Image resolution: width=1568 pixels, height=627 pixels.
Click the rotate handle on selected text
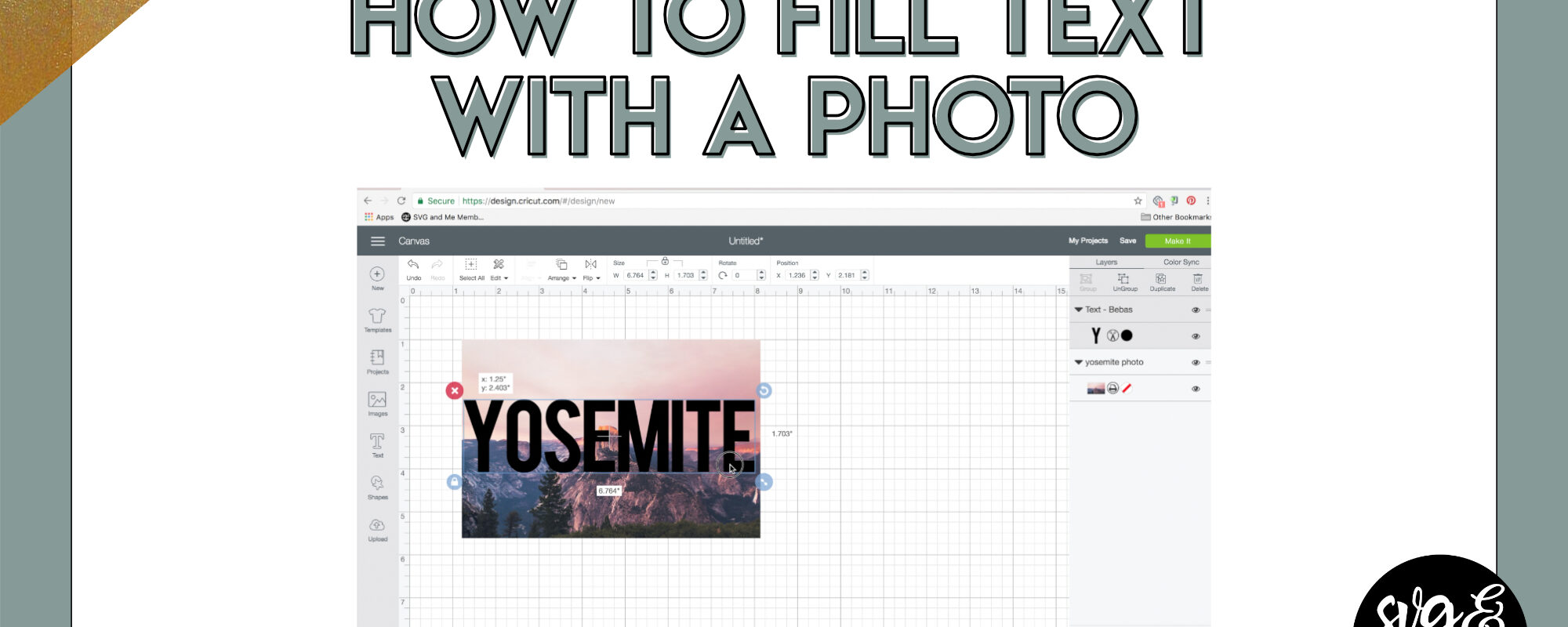[x=764, y=390]
